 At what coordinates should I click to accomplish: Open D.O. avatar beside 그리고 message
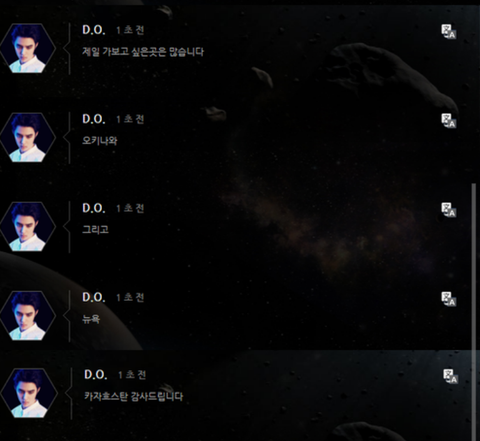(x=27, y=226)
